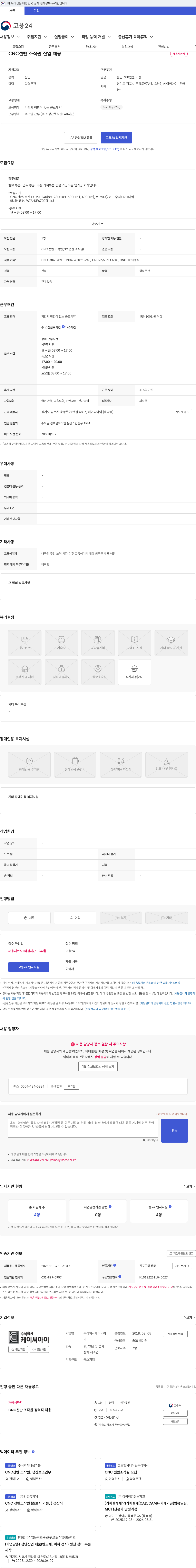Click the 주택자금 지원 welfare icon
196x1568 pixels.
(x=25, y=672)
